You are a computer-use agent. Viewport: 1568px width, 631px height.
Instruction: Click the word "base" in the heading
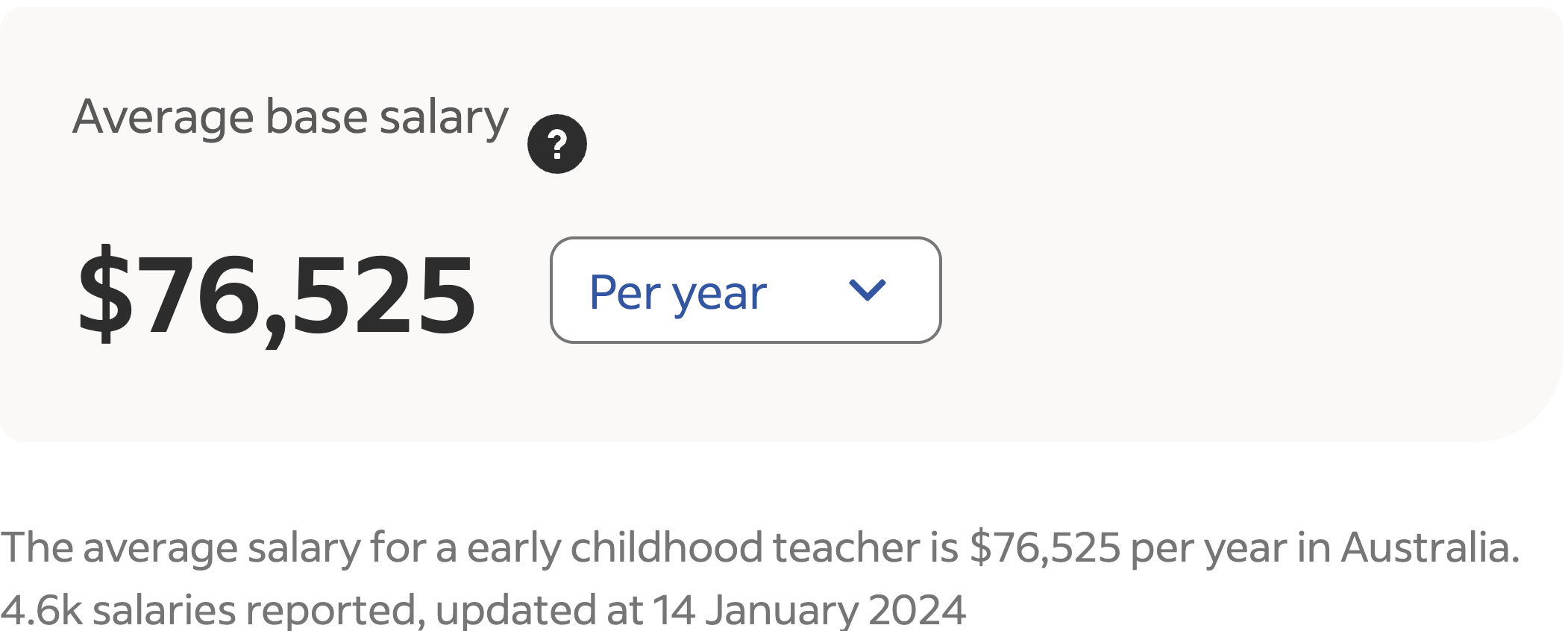pyautogui.click(x=316, y=117)
